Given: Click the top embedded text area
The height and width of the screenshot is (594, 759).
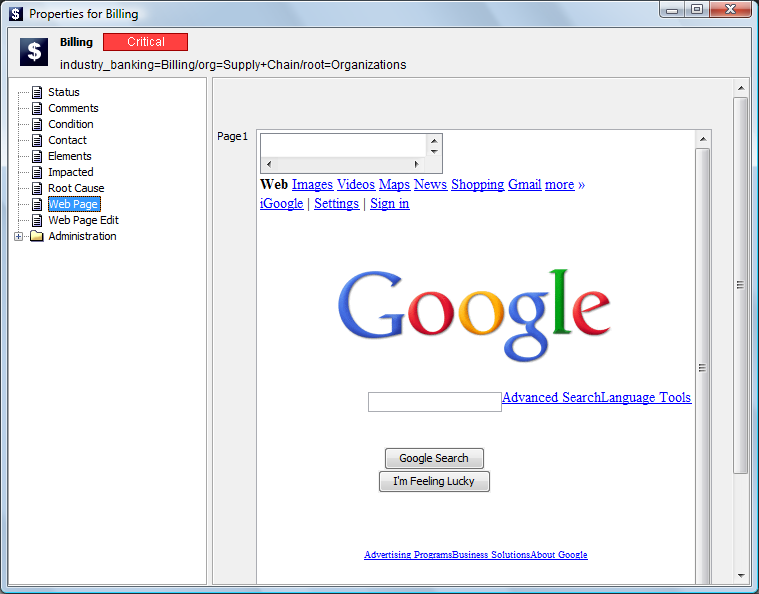Looking at the screenshot, I should tap(343, 145).
